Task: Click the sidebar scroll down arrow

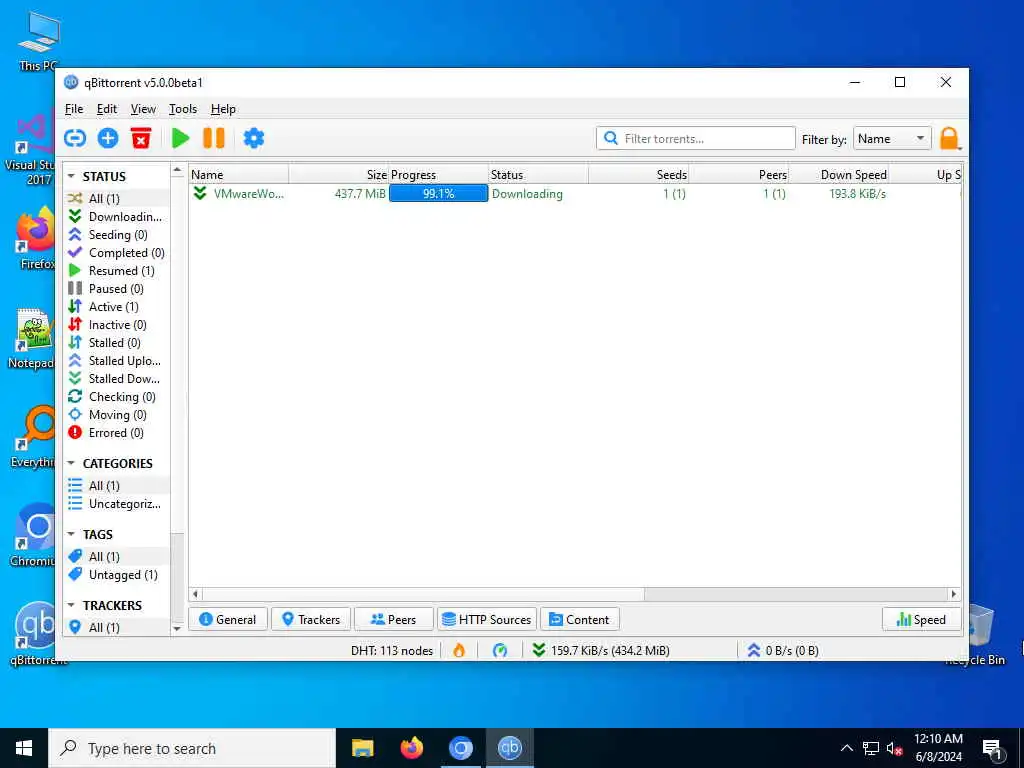Action: (x=177, y=628)
